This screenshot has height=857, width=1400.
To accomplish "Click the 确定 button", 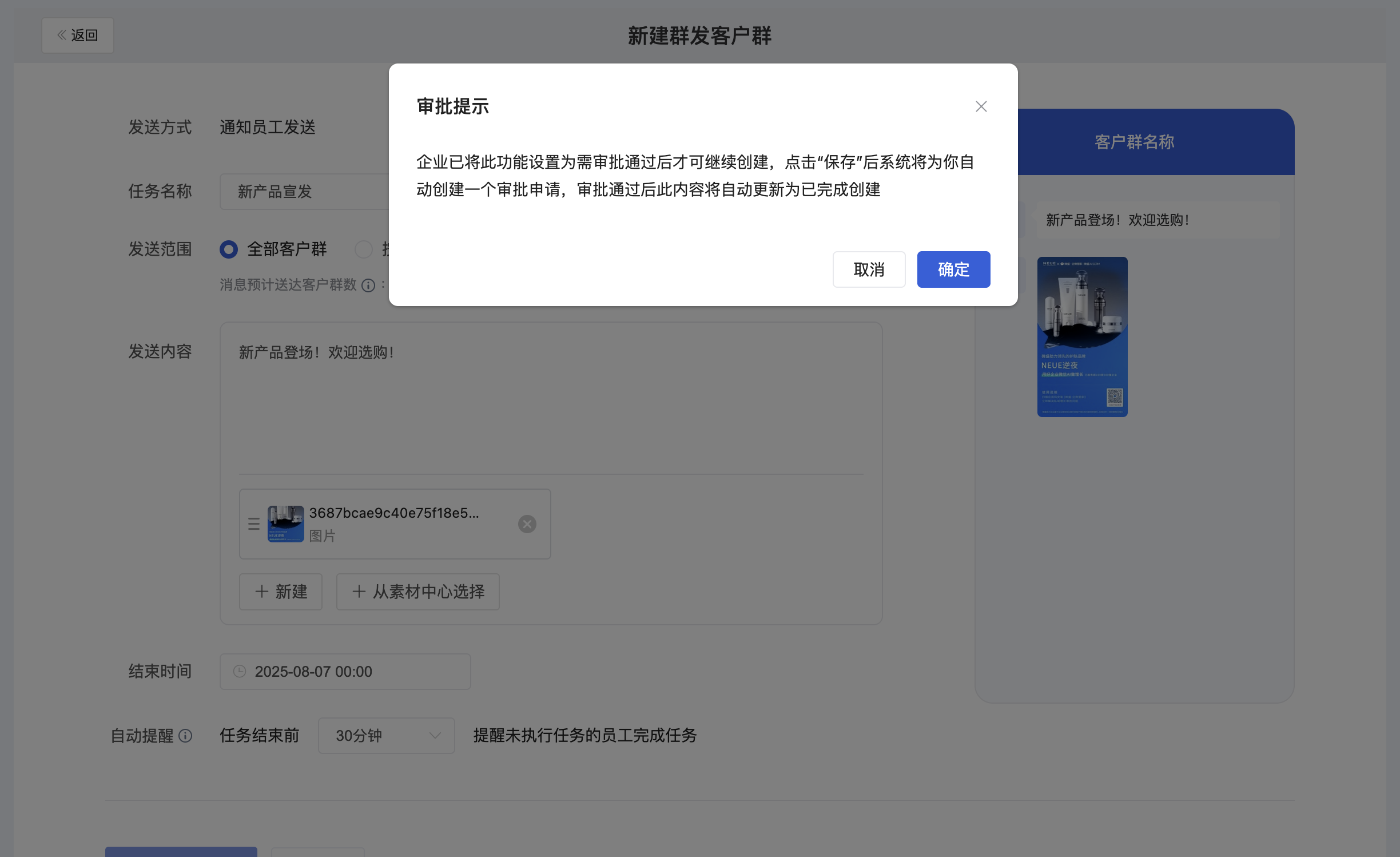I will point(953,269).
